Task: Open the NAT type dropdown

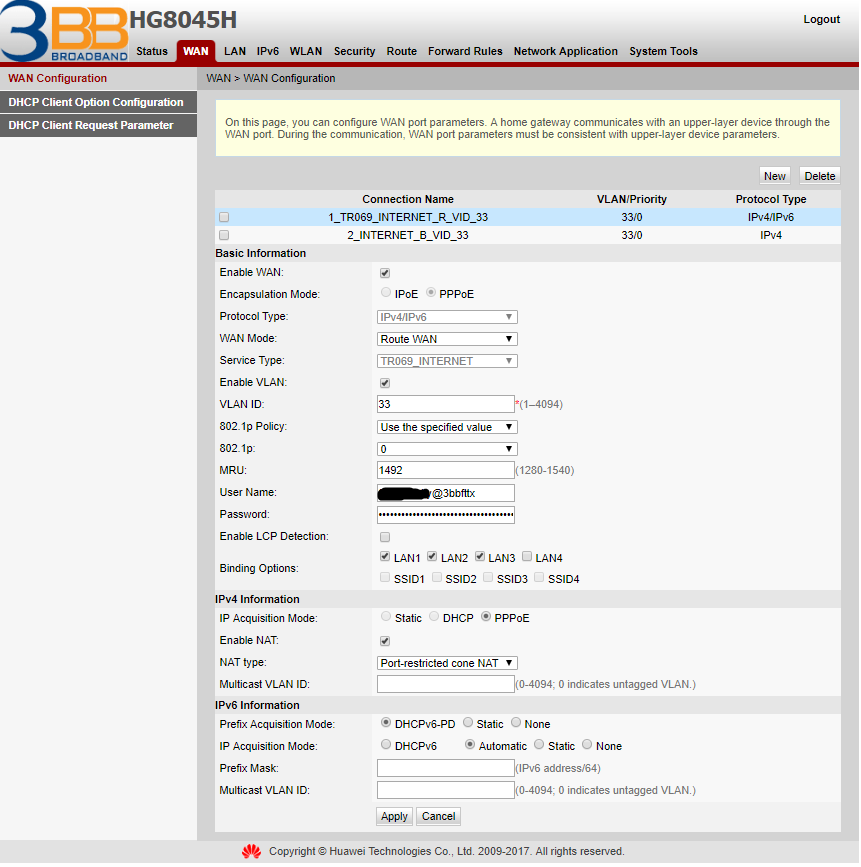Action: pyautogui.click(x=446, y=663)
